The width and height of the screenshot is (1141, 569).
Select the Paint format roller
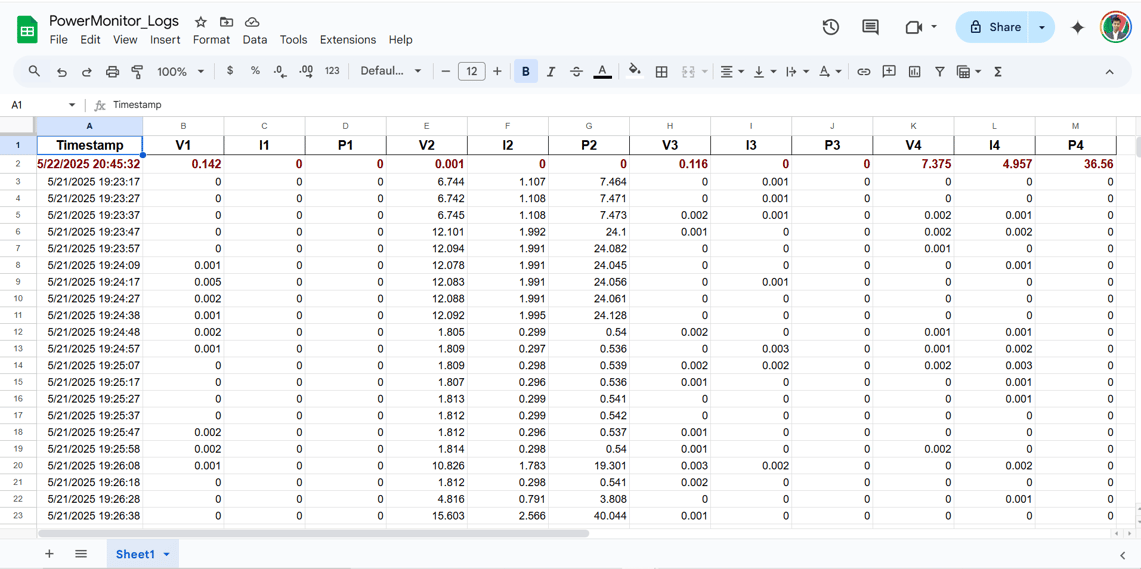137,71
